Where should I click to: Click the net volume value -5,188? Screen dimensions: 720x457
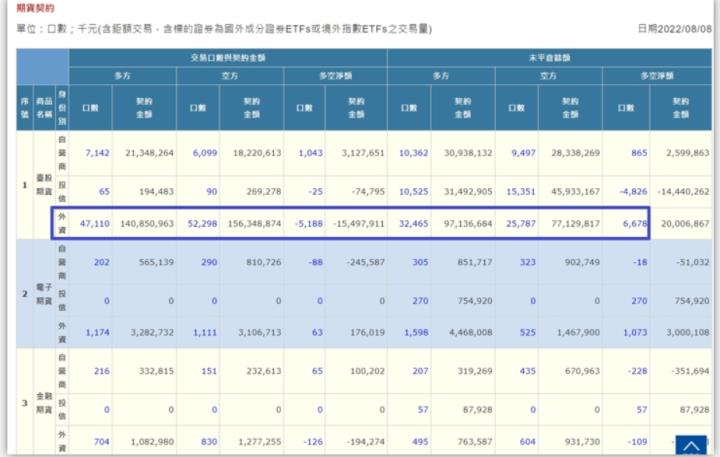[308, 224]
